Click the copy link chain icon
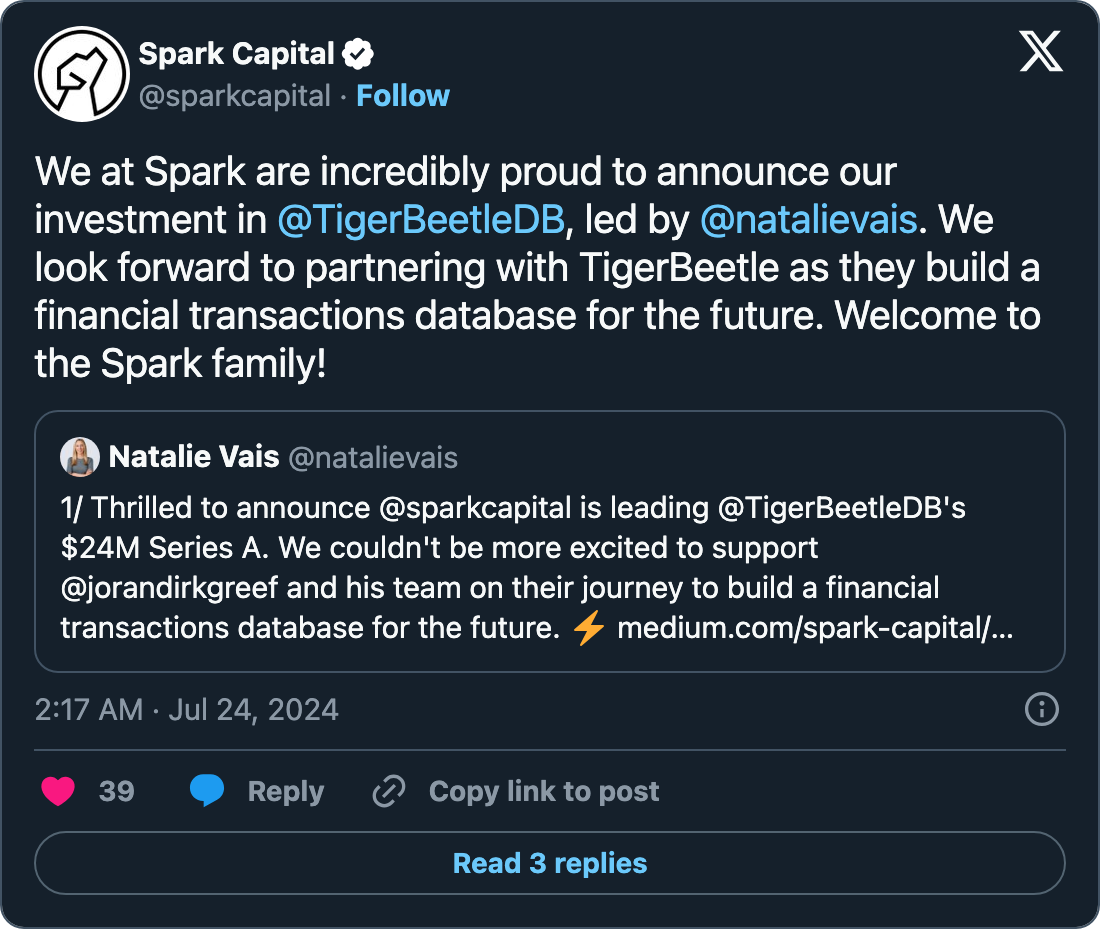 pos(388,792)
